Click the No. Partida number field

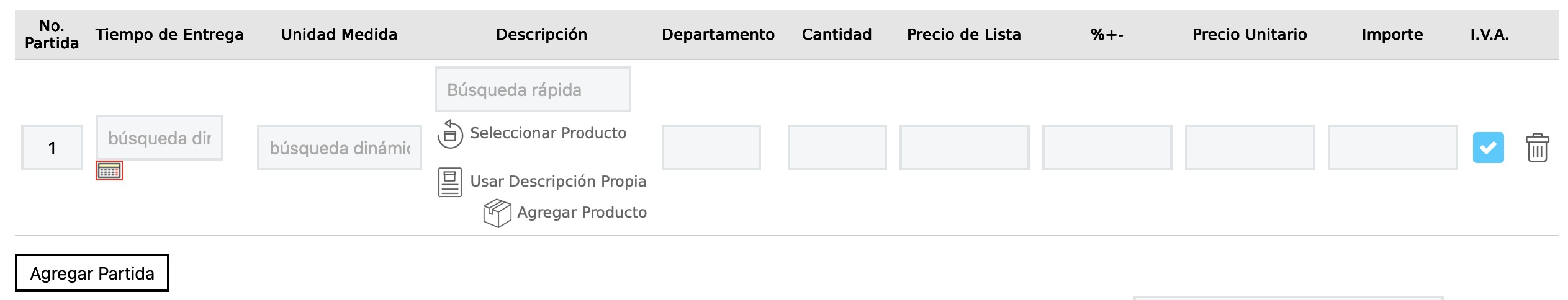52,148
